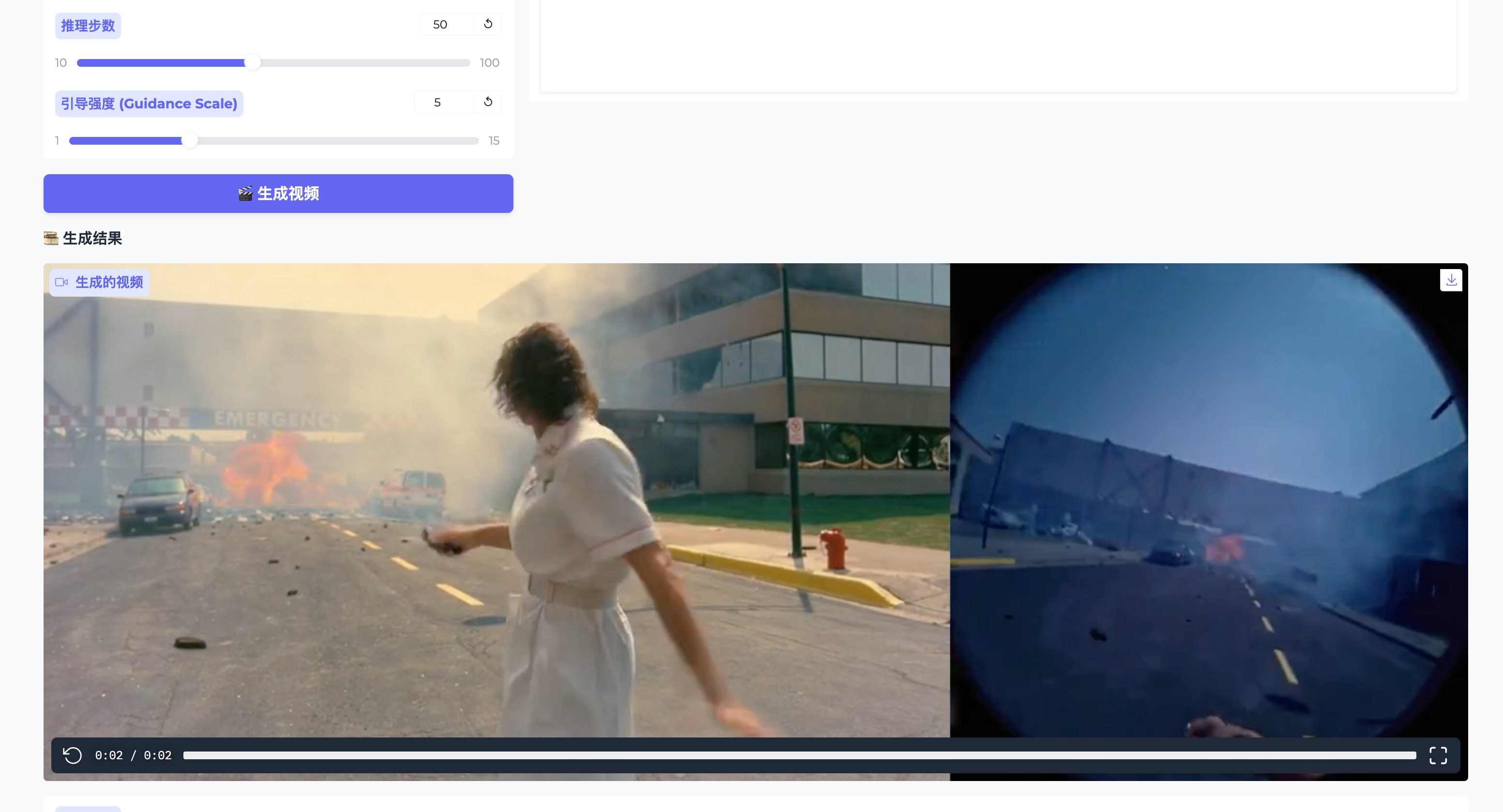The image size is (1503, 812).
Task: Click the guidance scale slider handle
Action: [190, 141]
